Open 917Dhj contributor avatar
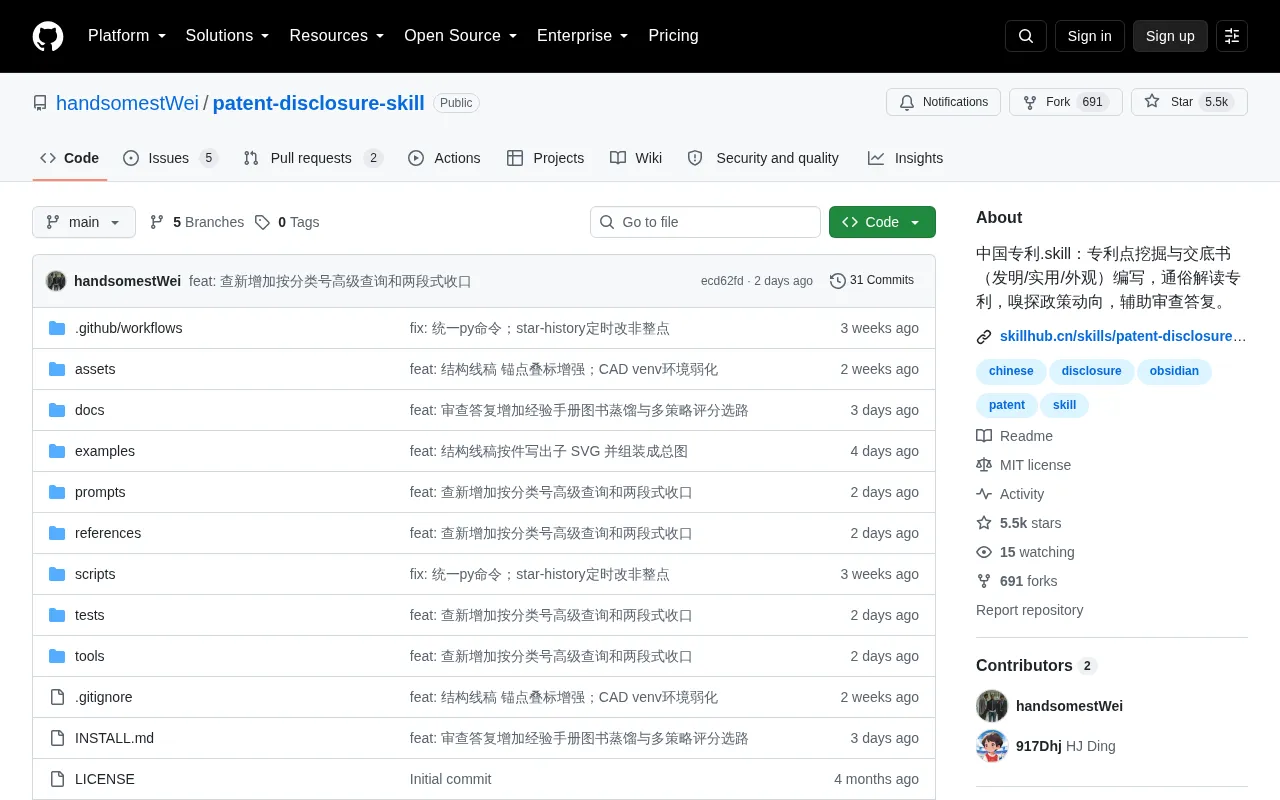1280x800 pixels. (992, 746)
